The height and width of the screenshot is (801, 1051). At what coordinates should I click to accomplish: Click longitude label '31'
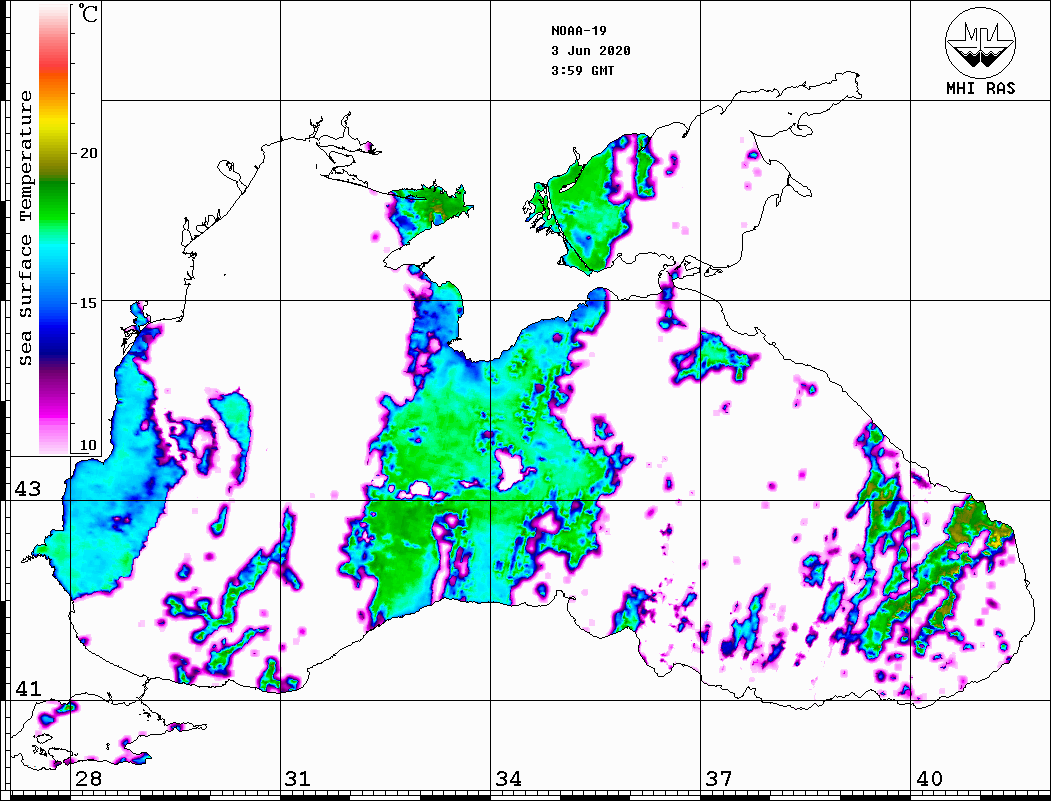click(x=298, y=778)
